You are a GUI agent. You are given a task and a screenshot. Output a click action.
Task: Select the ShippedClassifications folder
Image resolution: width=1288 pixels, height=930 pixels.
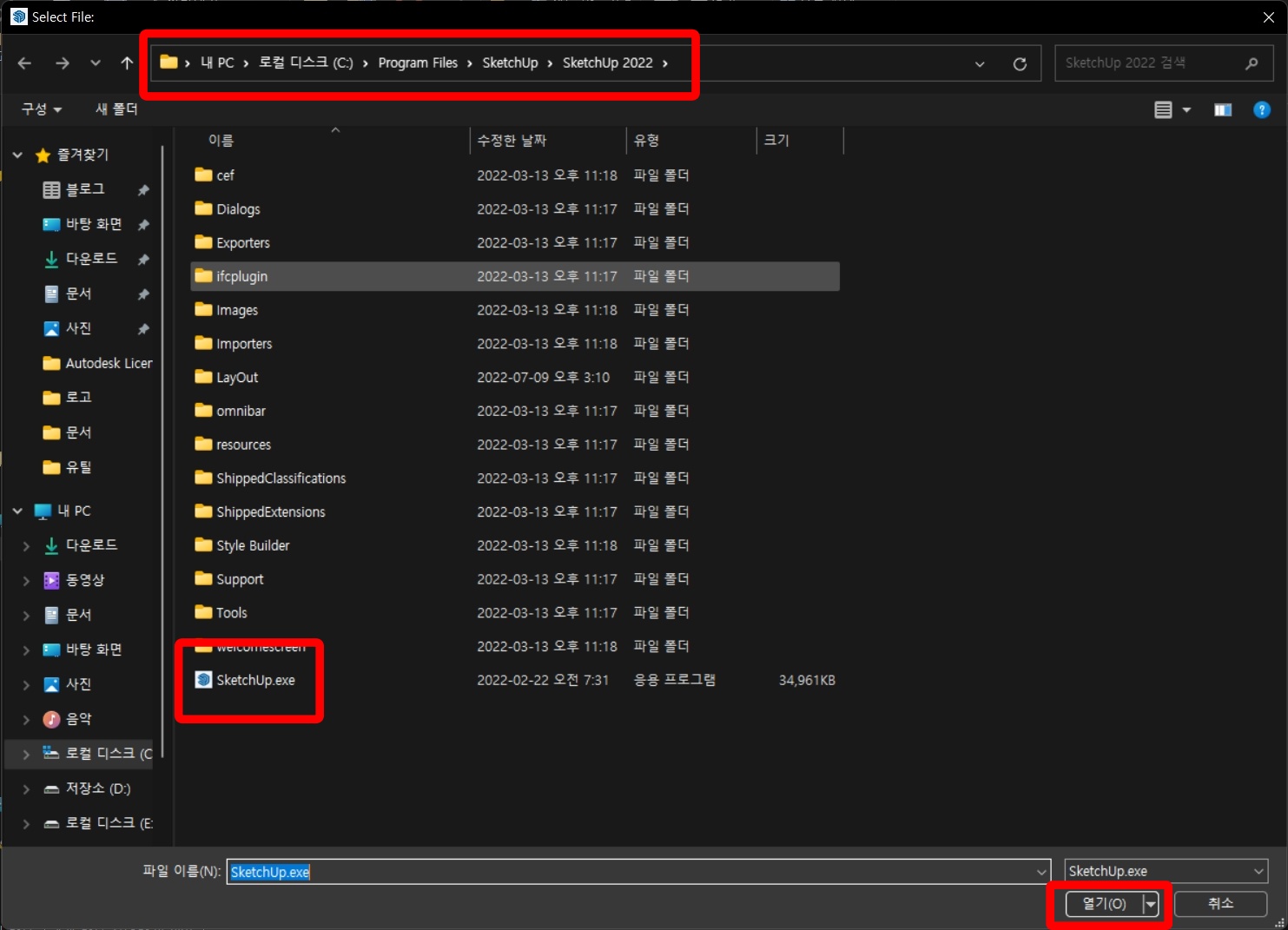[515, 478]
